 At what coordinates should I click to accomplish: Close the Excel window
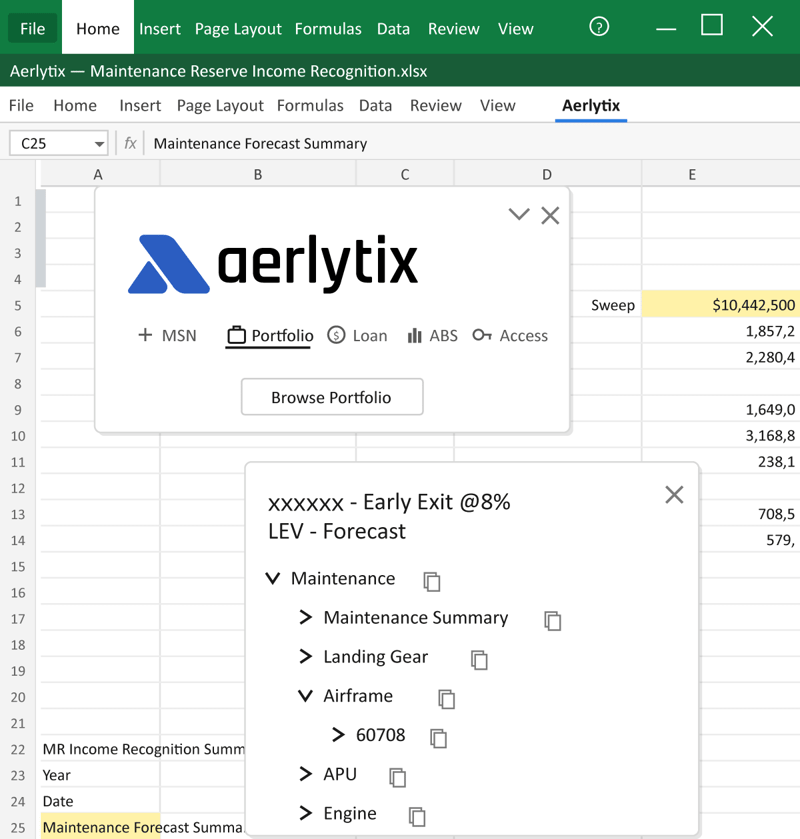[762, 26]
